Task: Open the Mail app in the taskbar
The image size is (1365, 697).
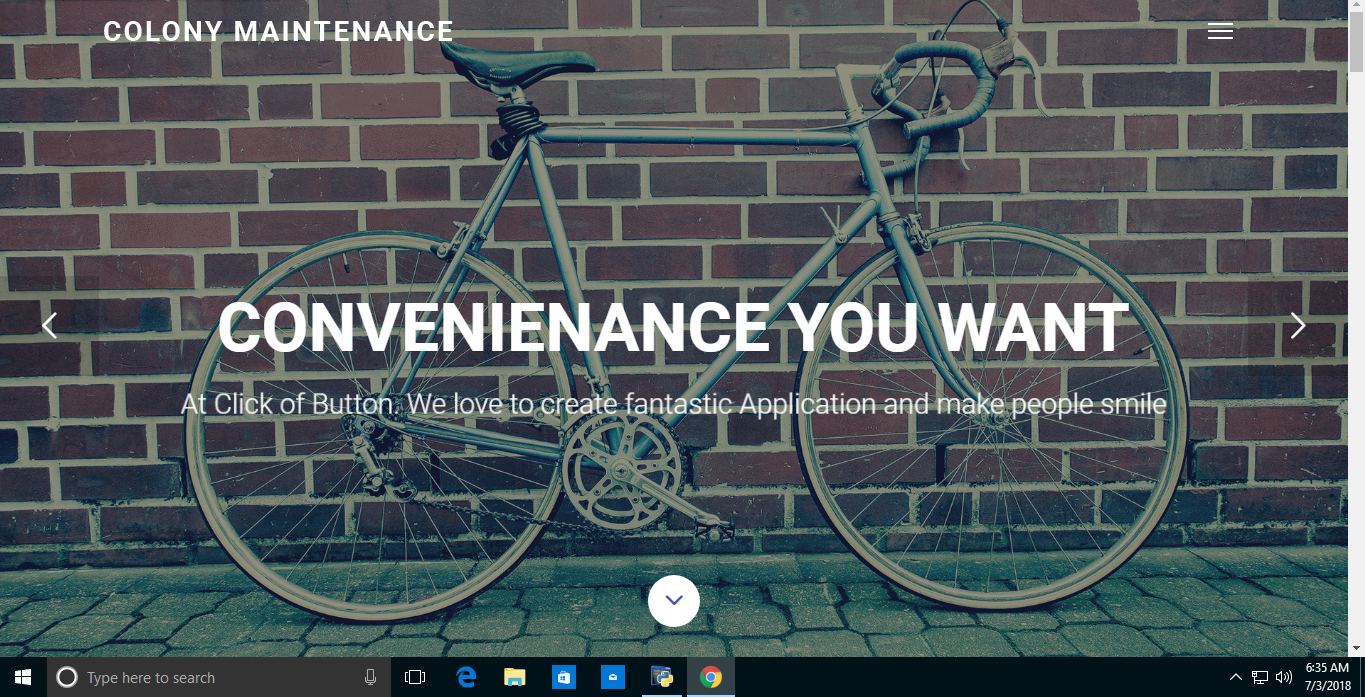Action: click(612, 677)
